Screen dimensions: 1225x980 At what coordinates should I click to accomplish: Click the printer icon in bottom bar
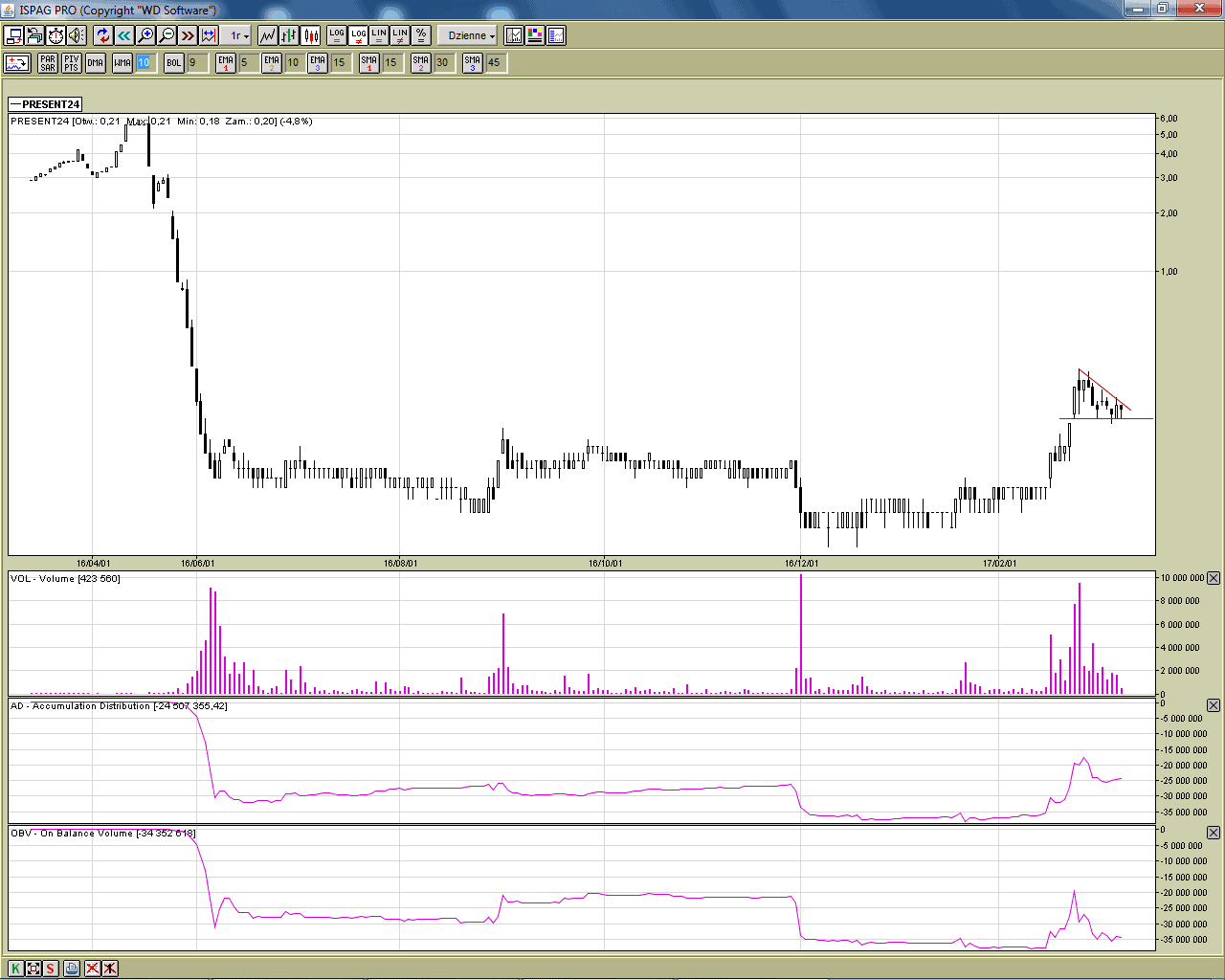coord(72,969)
